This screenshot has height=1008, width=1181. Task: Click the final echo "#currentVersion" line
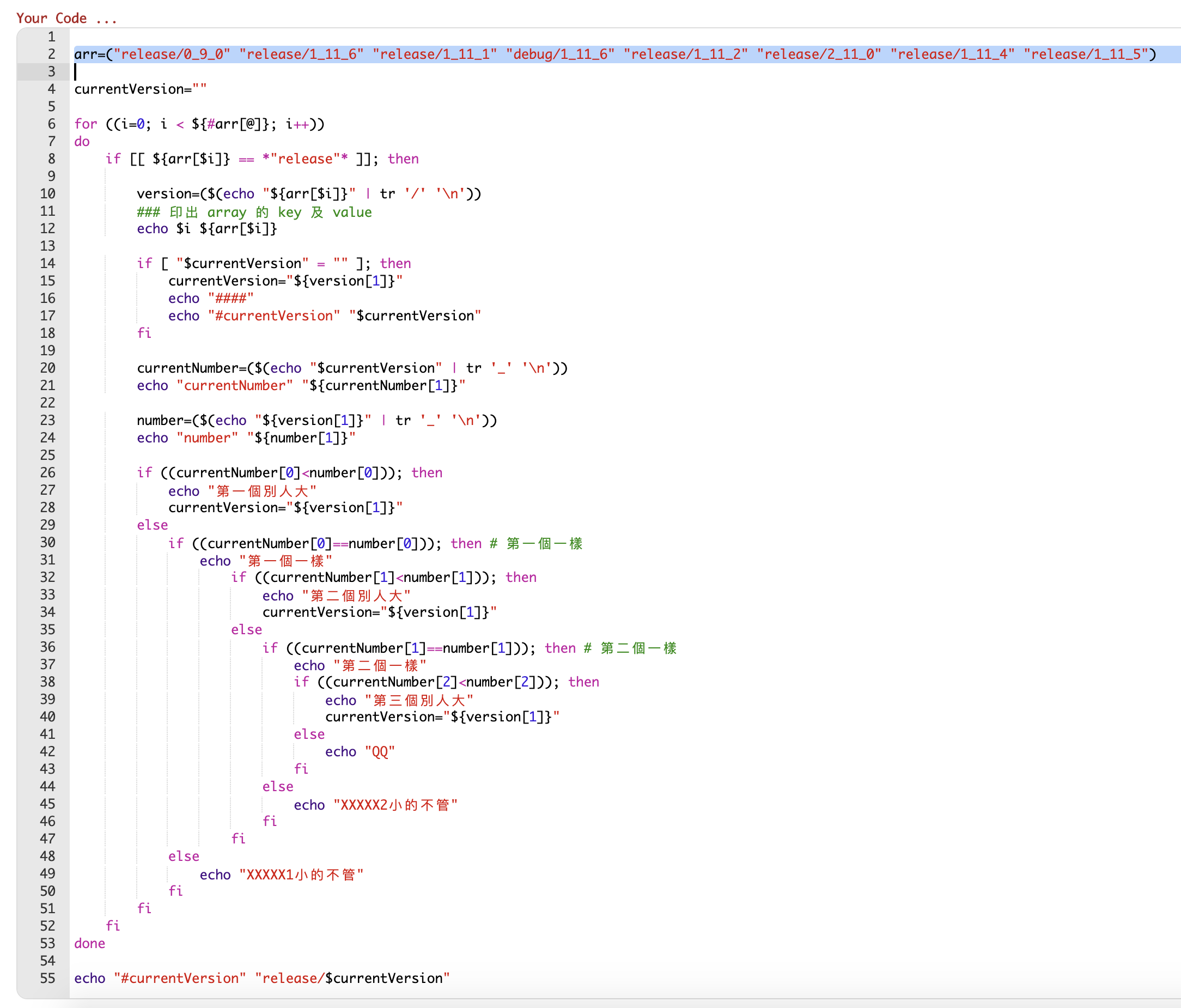[261, 979]
